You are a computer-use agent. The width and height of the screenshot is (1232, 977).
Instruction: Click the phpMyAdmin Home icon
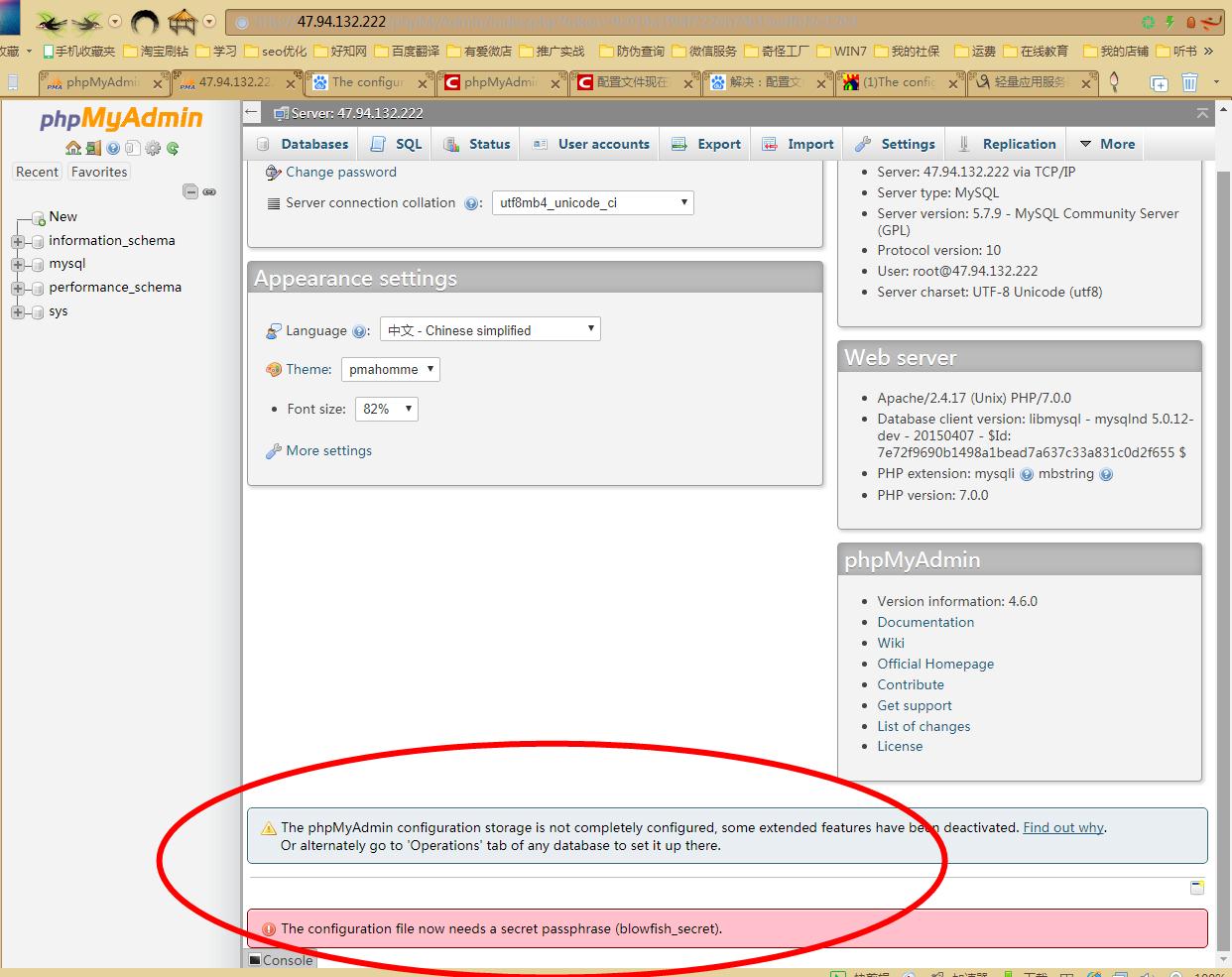[73, 148]
